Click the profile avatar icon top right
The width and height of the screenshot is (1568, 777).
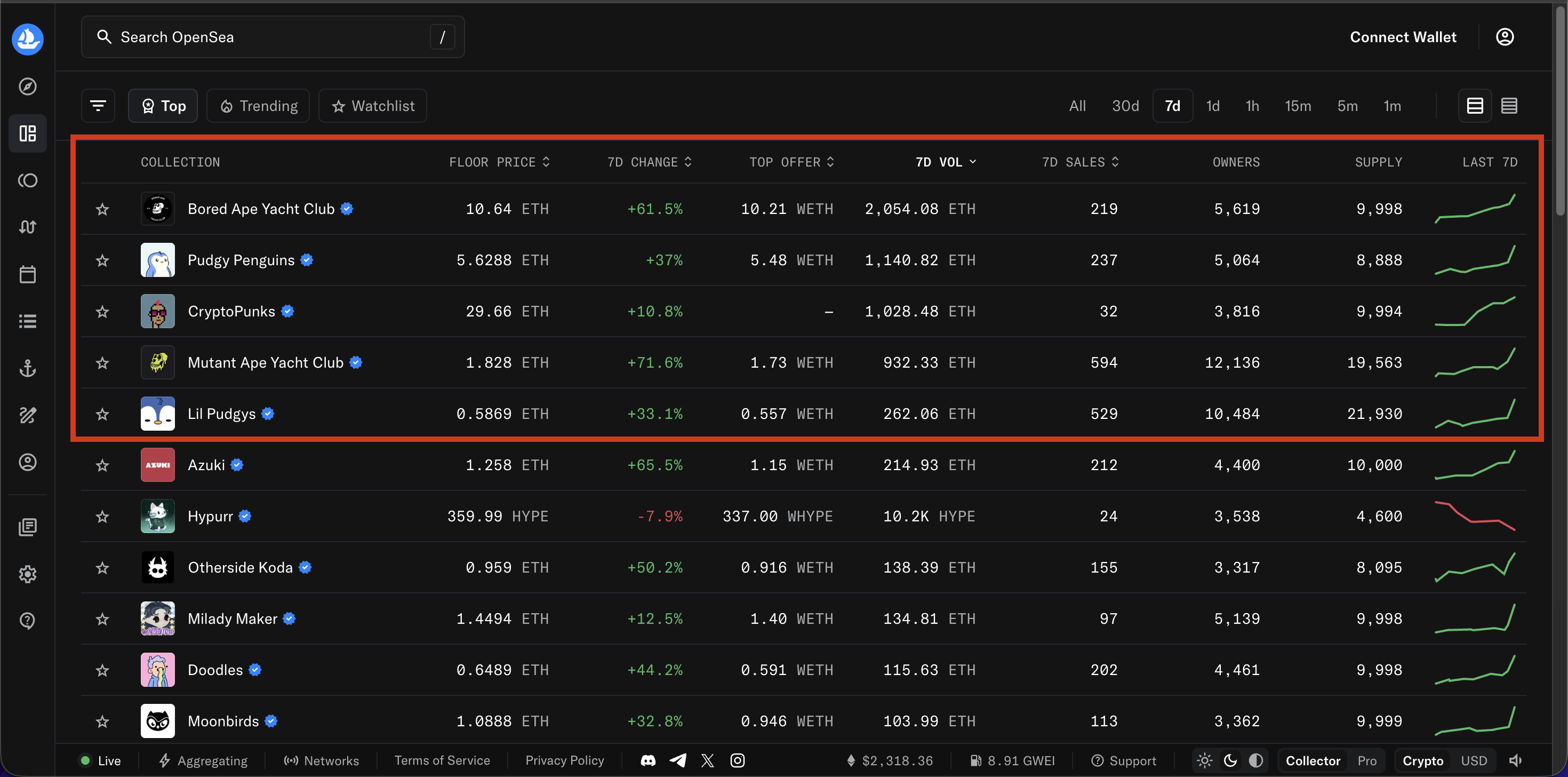(1504, 37)
